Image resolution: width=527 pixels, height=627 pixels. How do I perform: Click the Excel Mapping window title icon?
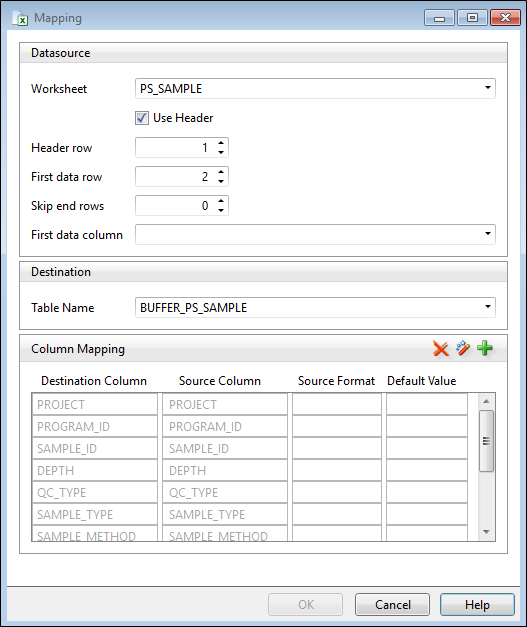(x=20, y=18)
